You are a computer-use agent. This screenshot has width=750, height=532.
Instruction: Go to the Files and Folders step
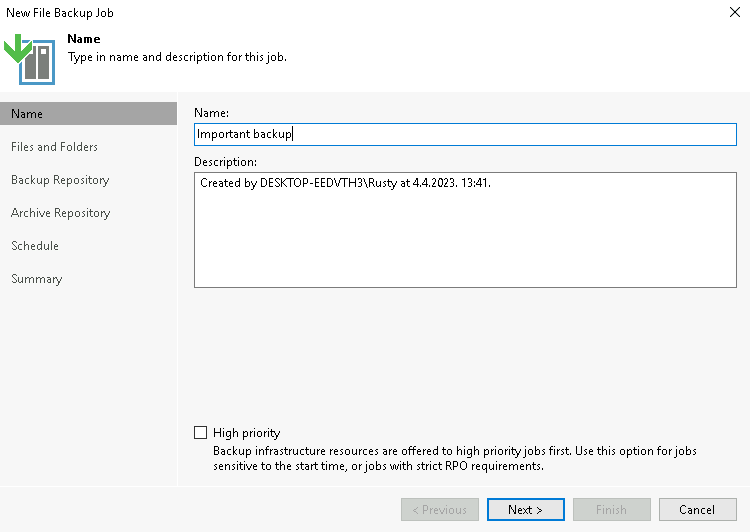pyautogui.click(x=54, y=147)
